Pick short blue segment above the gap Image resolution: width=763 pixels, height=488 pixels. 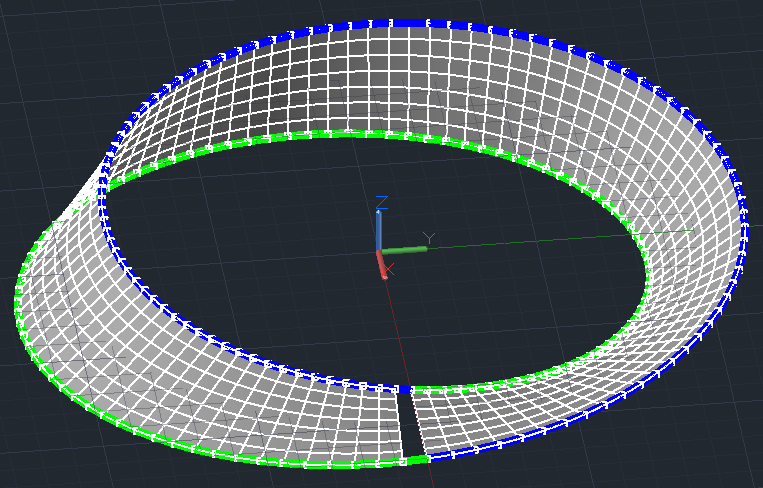403,389
